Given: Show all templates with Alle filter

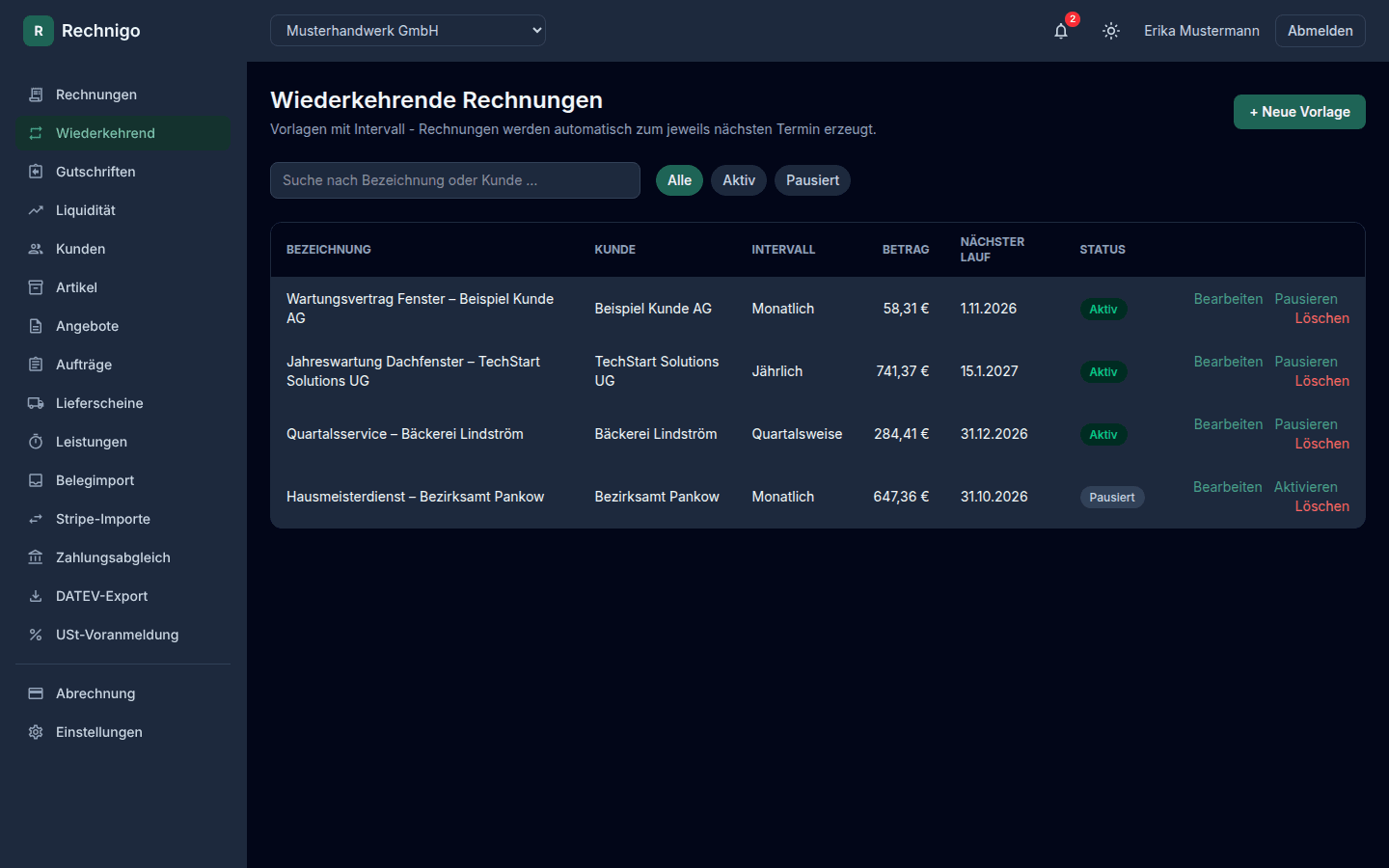Looking at the screenshot, I should pyautogui.click(x=679, y=180).
